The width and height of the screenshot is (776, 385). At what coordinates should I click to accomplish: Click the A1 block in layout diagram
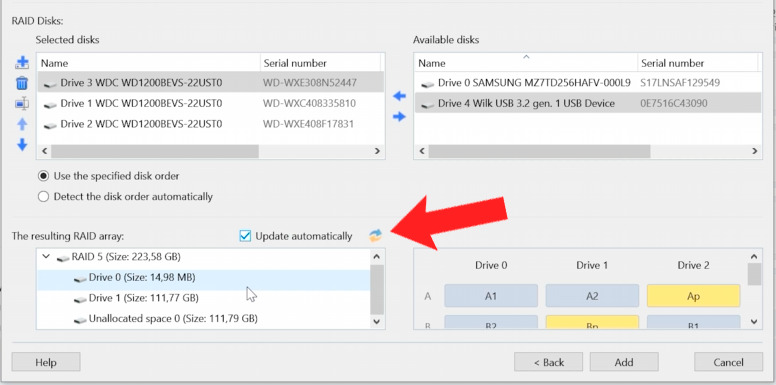tap(491, 296)
